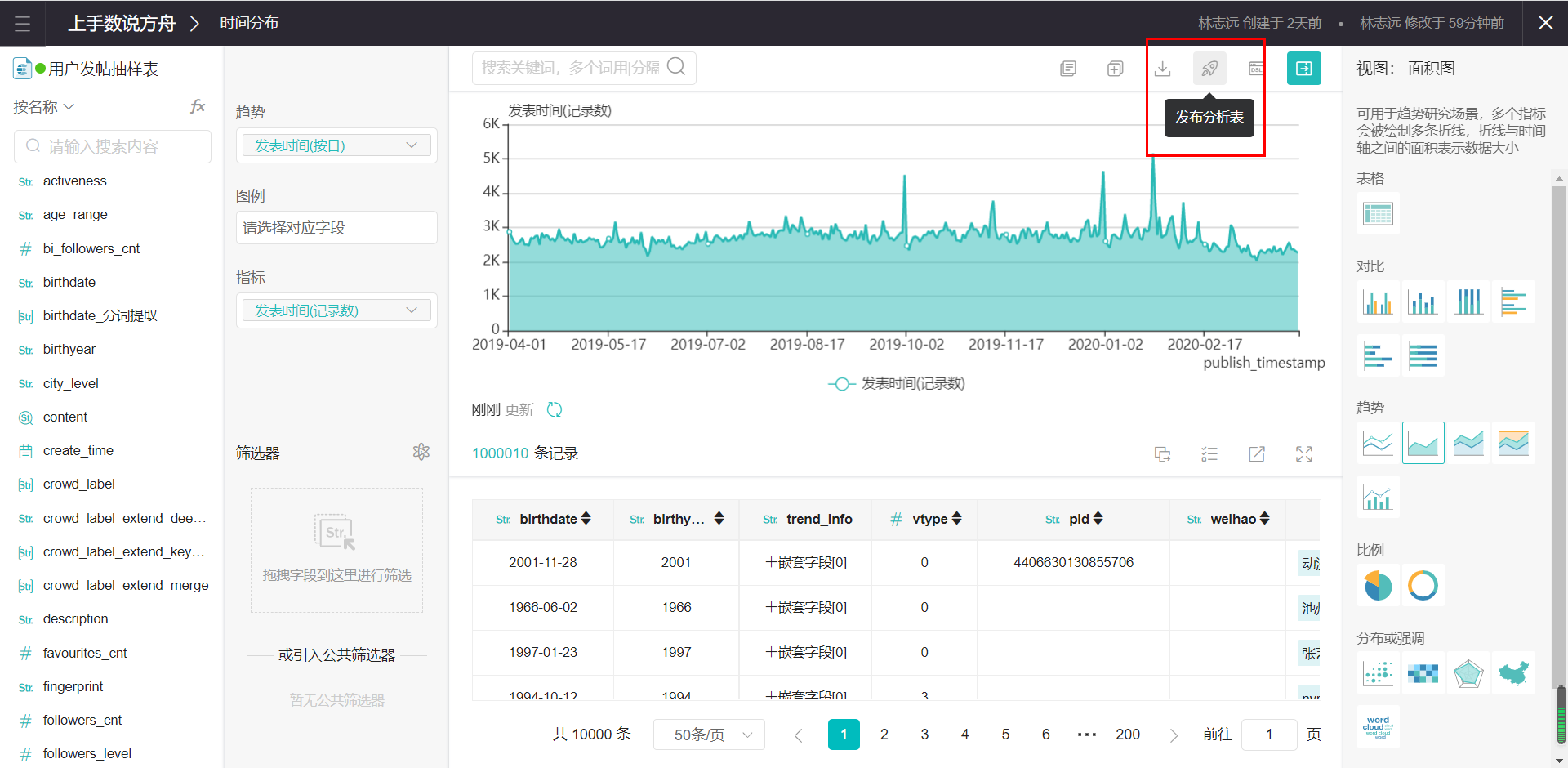
Task: Go to next page arrow
Action: 1174,735
